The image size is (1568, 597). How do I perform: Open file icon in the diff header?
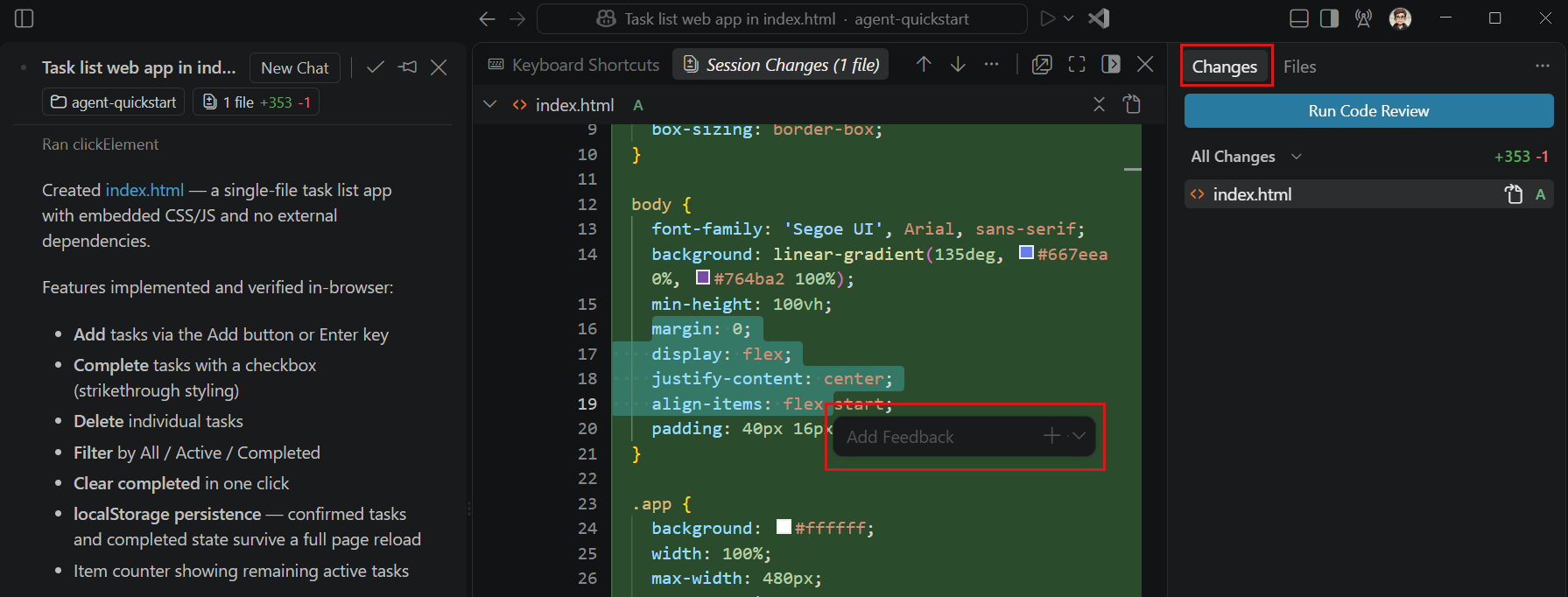click(x=1132, y=104)
